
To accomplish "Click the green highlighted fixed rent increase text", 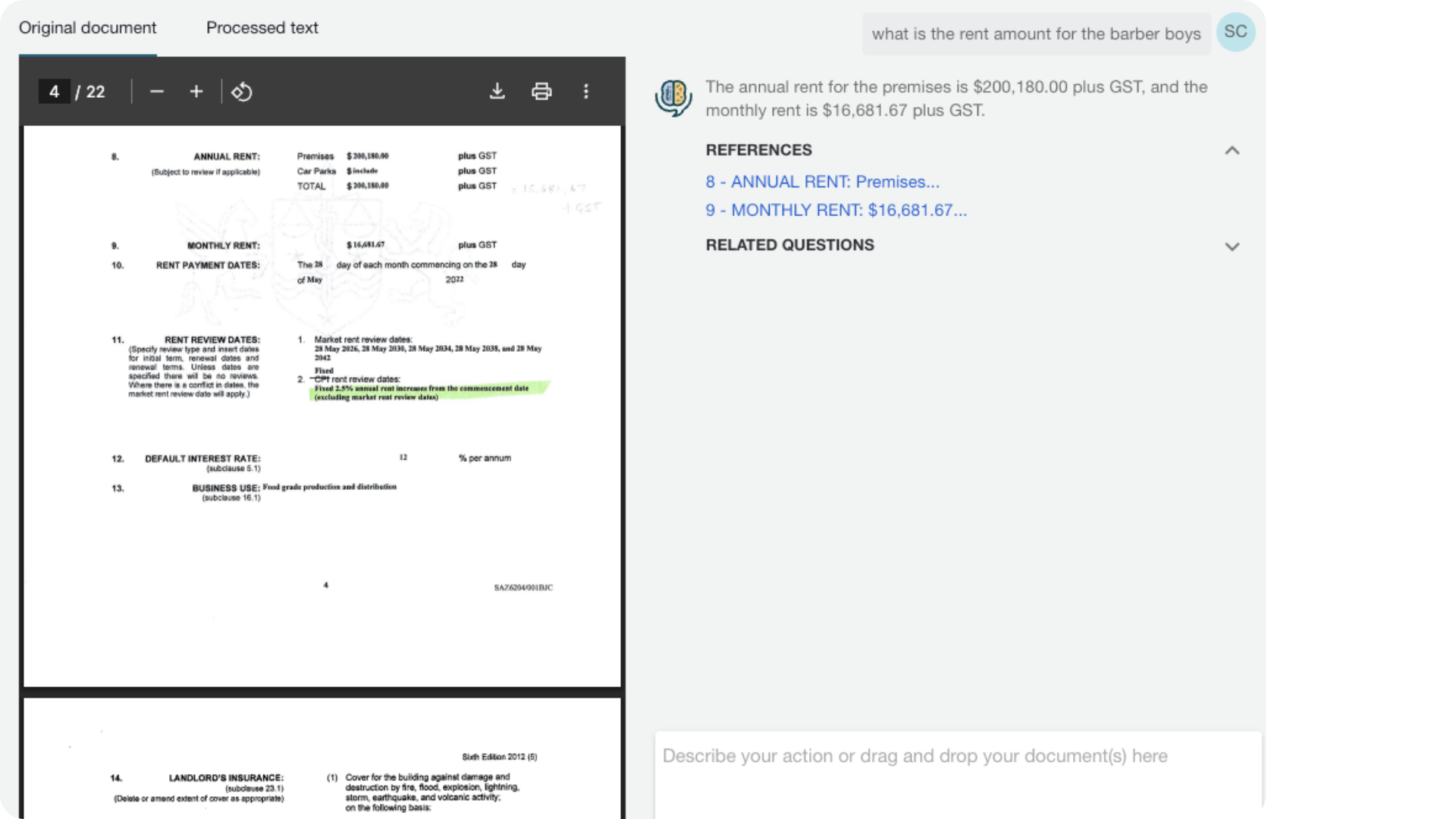I will tap(428, 391).
